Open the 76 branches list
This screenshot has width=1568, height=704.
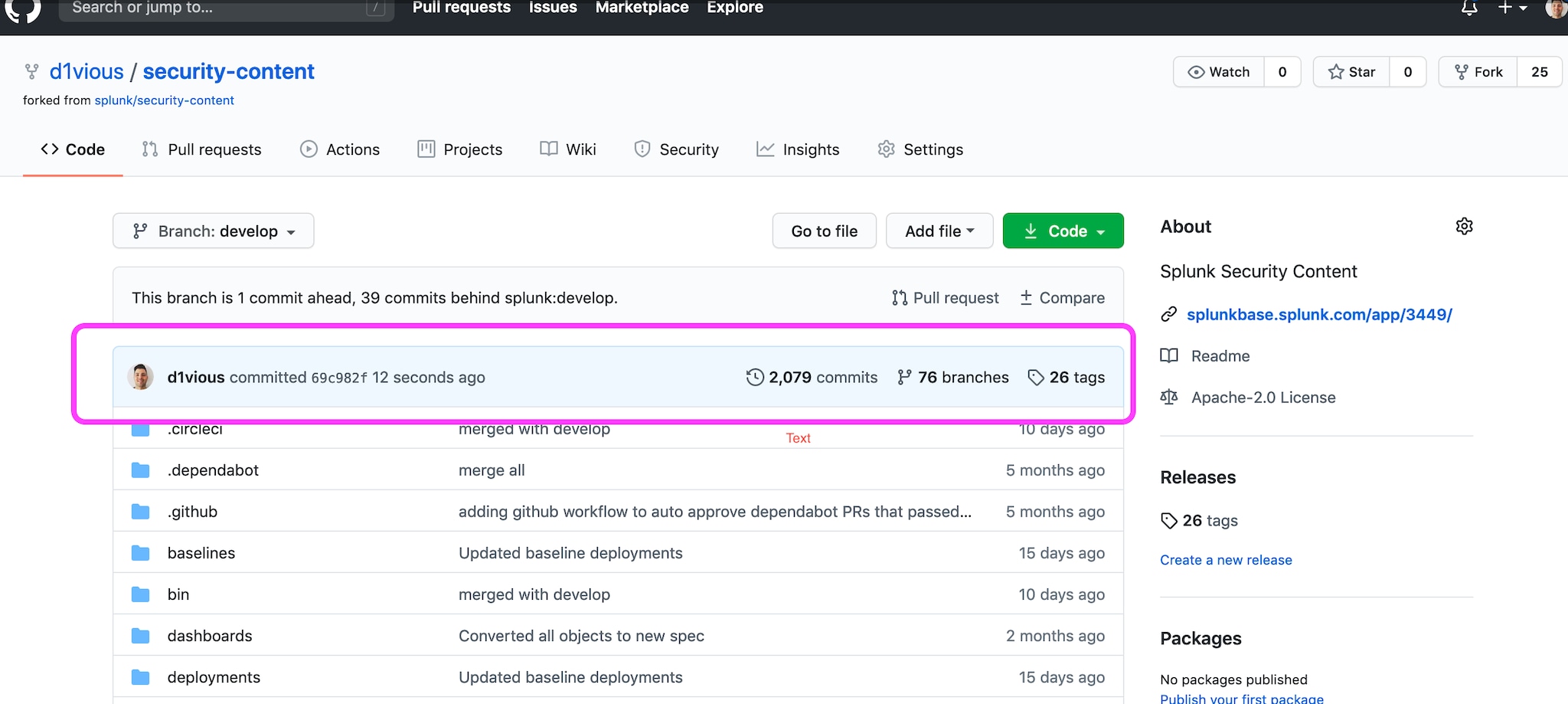pos(953,377)
